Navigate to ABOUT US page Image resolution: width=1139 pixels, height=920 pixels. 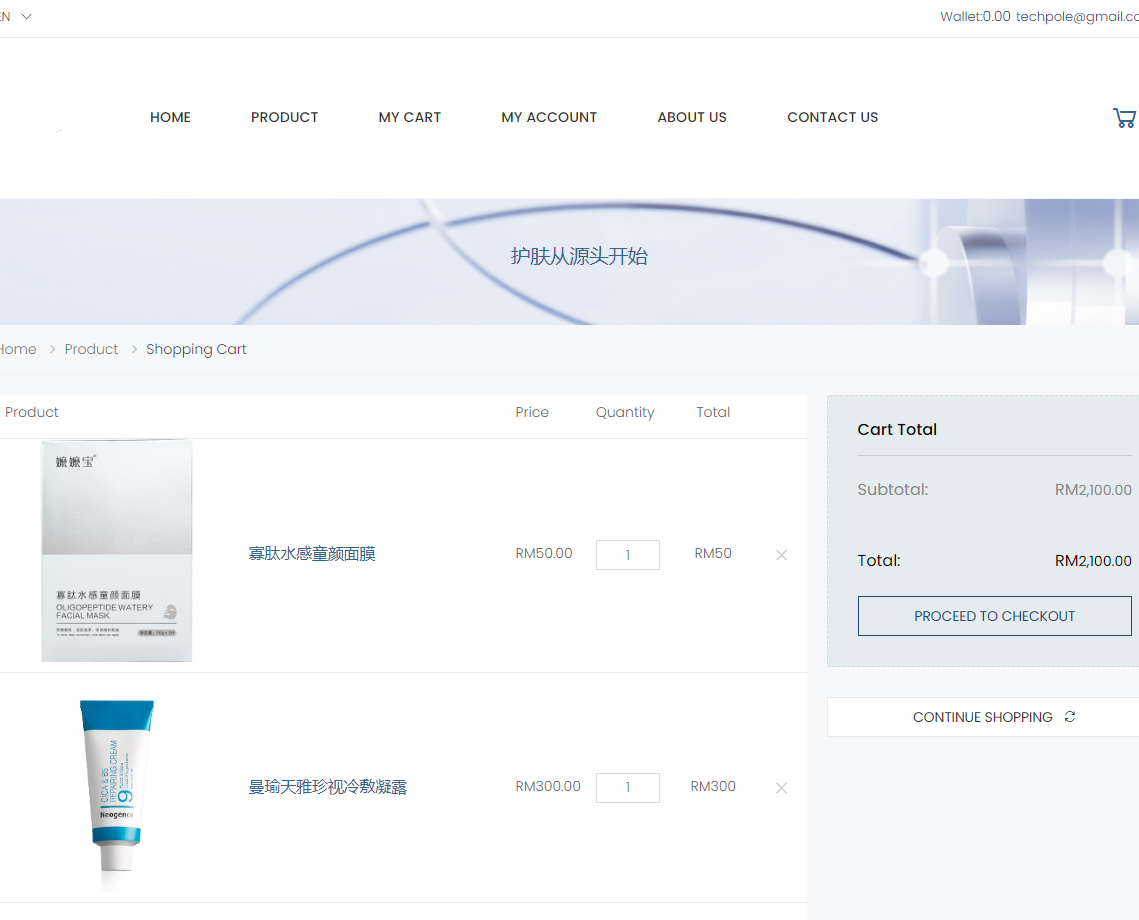(x=691, y=117)
